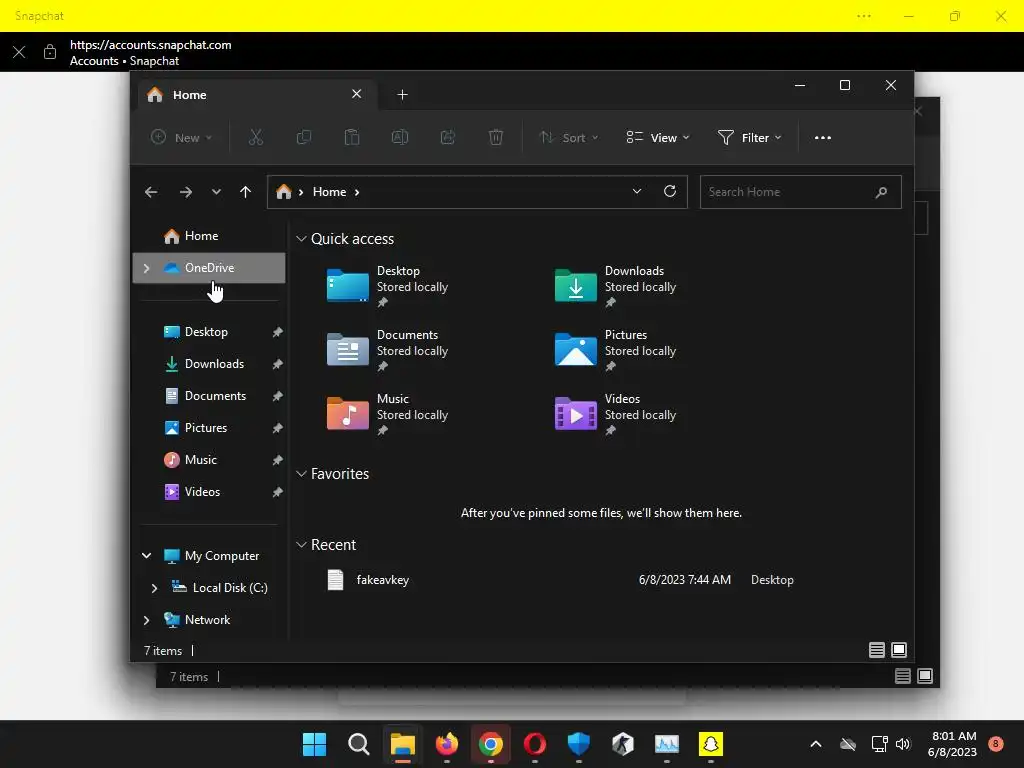
Task: Open Pictures folder in Quick access
Action: tap(616, 350)
